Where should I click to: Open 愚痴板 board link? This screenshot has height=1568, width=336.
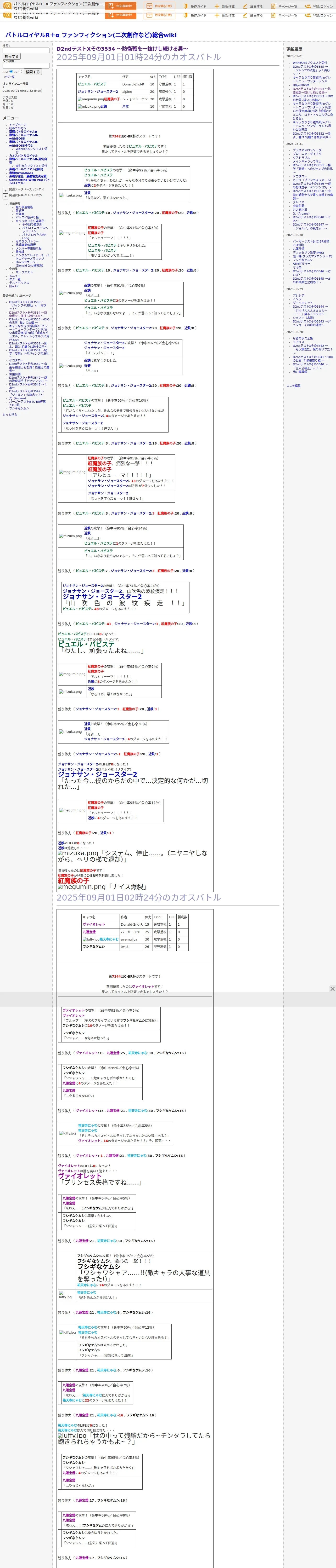pyautogui.click(x=20, y=252)
